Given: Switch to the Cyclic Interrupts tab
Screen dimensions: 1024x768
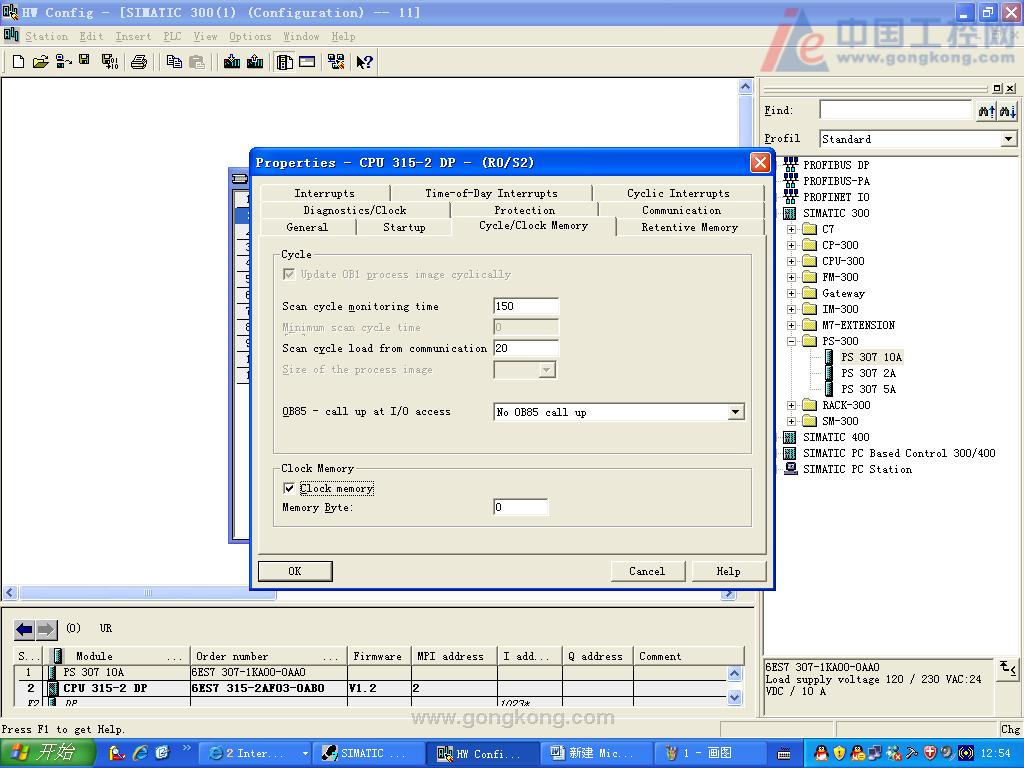Looking at the screenshot, I should click(x=678, y=193).
